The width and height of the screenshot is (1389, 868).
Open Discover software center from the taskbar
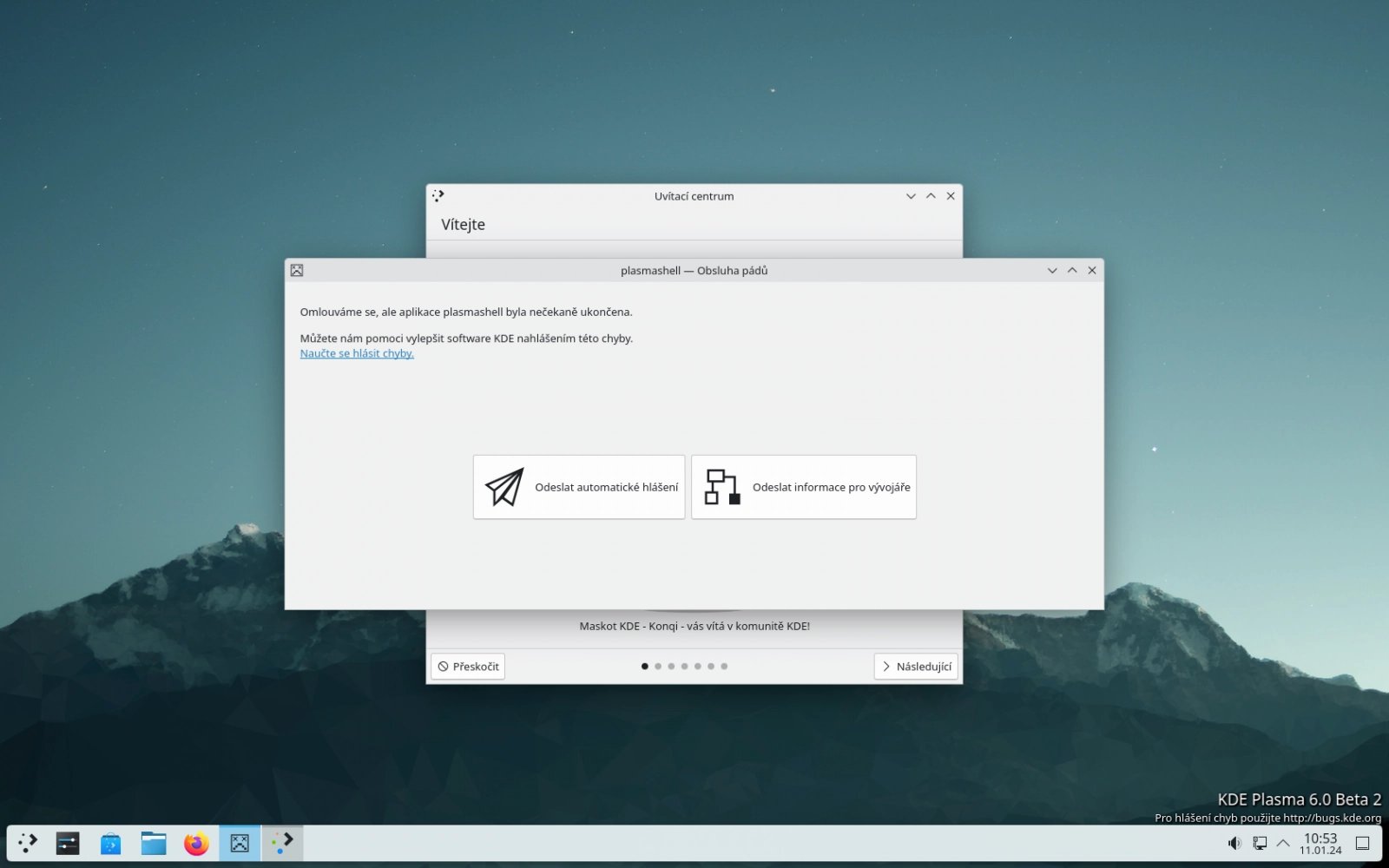click(x=110, y=843)
